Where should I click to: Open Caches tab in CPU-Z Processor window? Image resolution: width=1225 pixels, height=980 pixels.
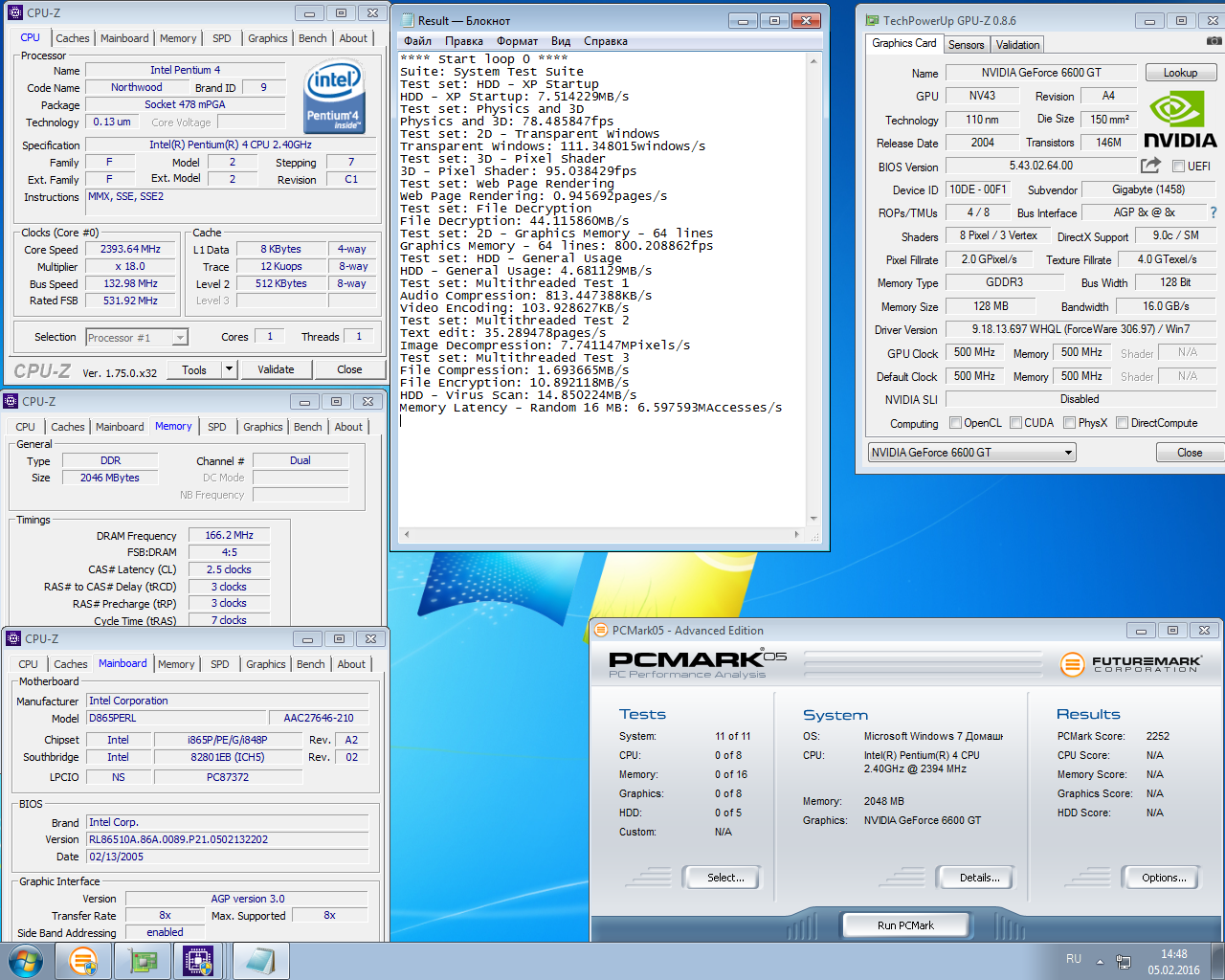[x=73, y=38]
